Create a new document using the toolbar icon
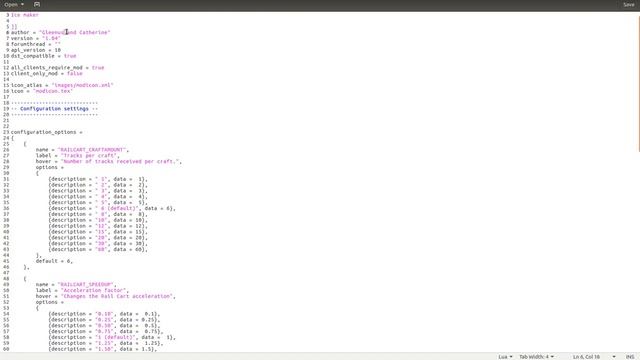The width and height of the screenshot is (640, 360). (37, 4)
